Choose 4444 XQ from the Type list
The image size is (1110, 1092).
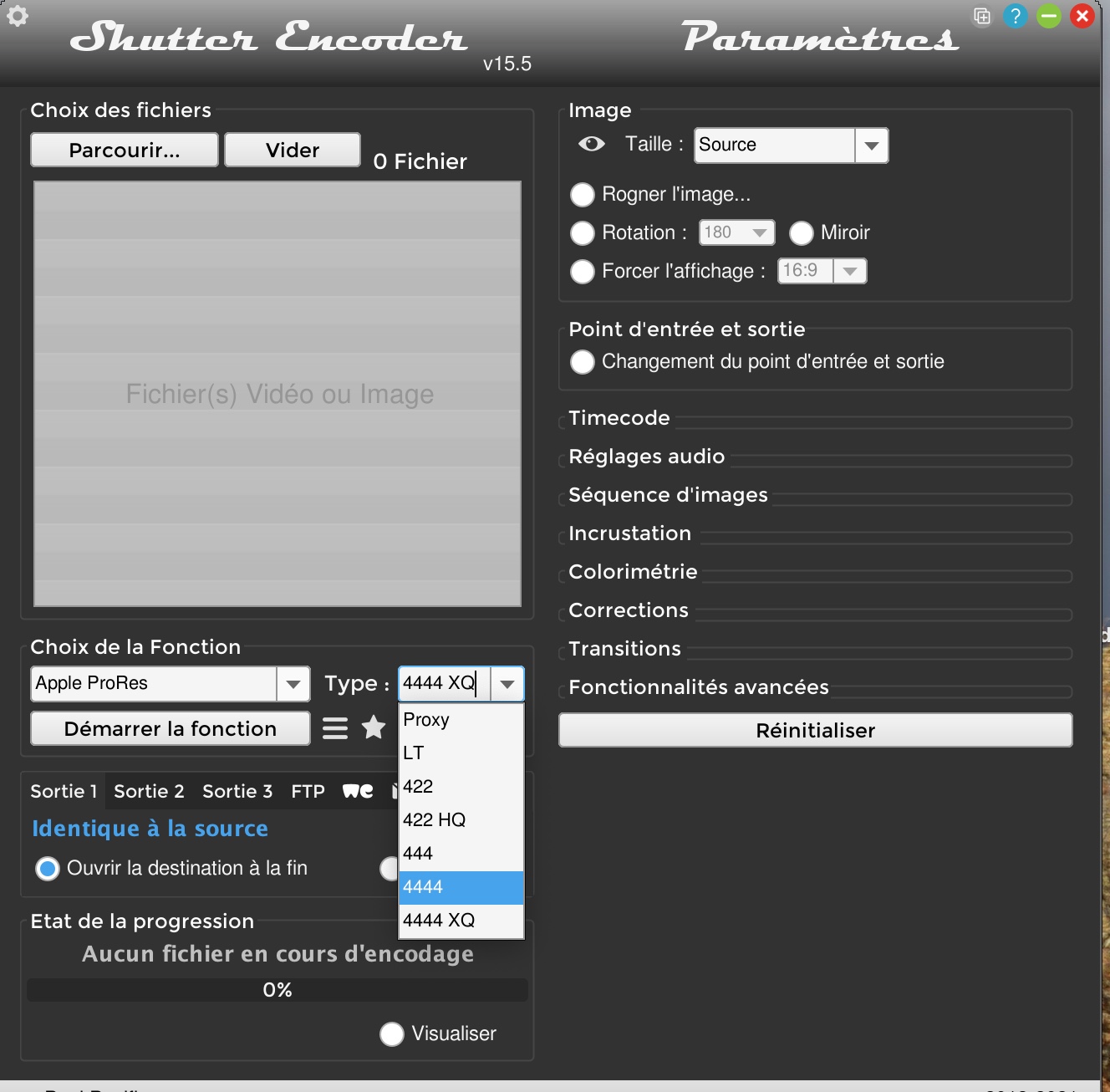pos(461,921)
